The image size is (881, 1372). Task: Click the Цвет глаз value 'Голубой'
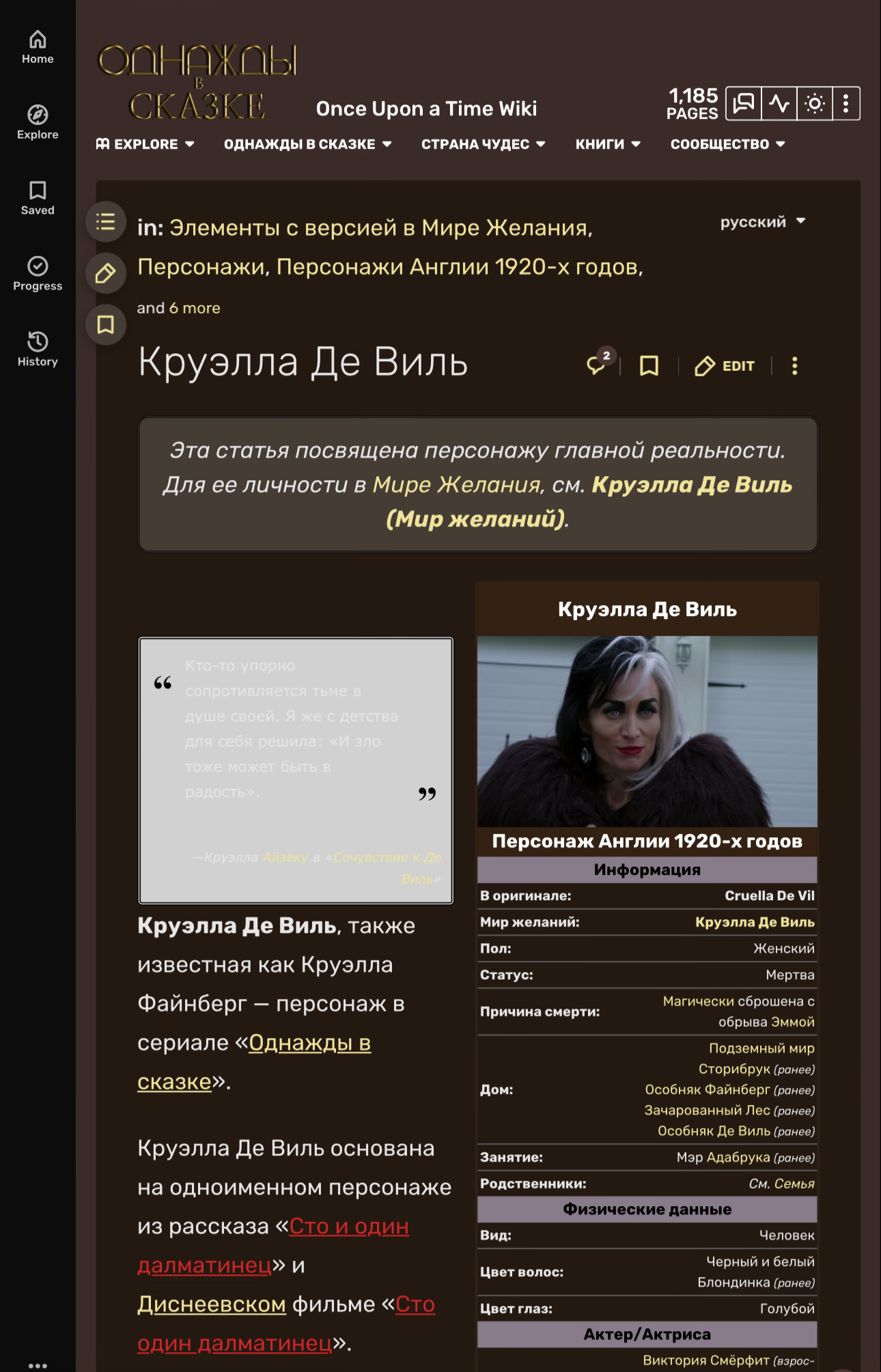pyautogui.click(x=787, y=1308)
